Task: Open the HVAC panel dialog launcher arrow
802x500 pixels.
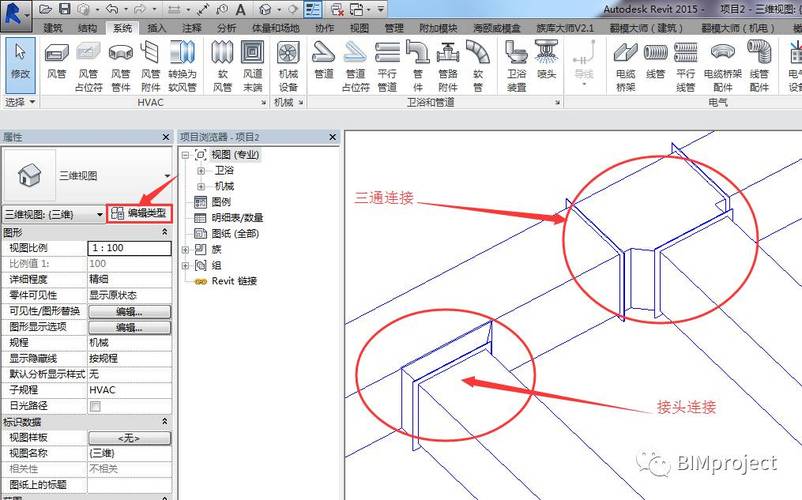Action: pos(263,103)
